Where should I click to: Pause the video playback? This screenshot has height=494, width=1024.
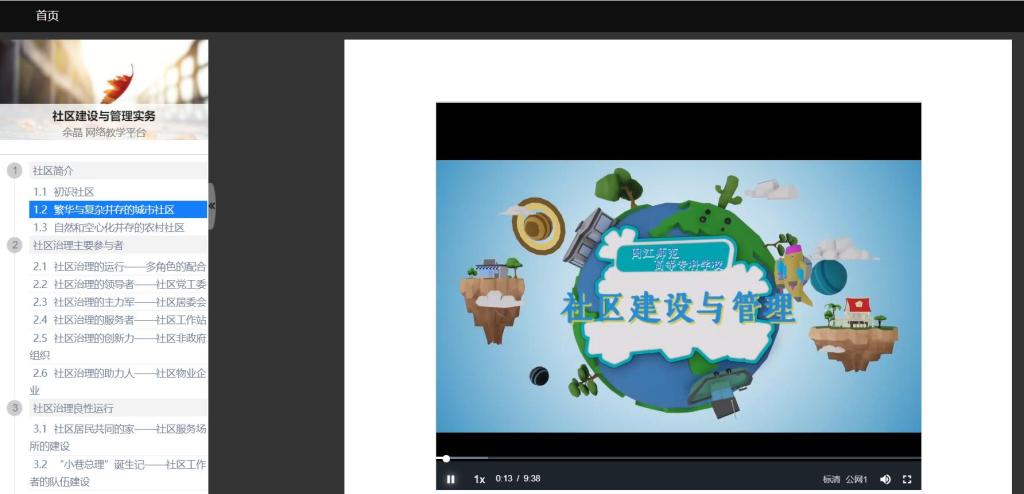(x=451, y=479)
